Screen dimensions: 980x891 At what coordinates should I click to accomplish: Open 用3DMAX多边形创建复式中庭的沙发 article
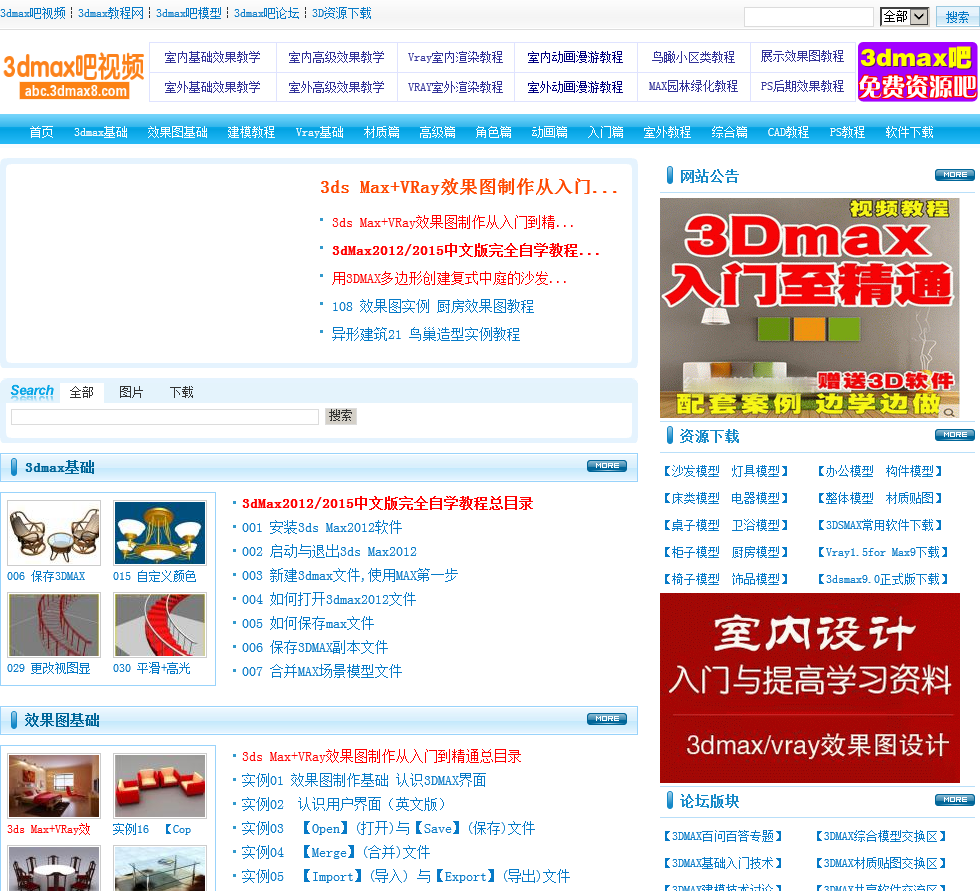pos(449,279)
